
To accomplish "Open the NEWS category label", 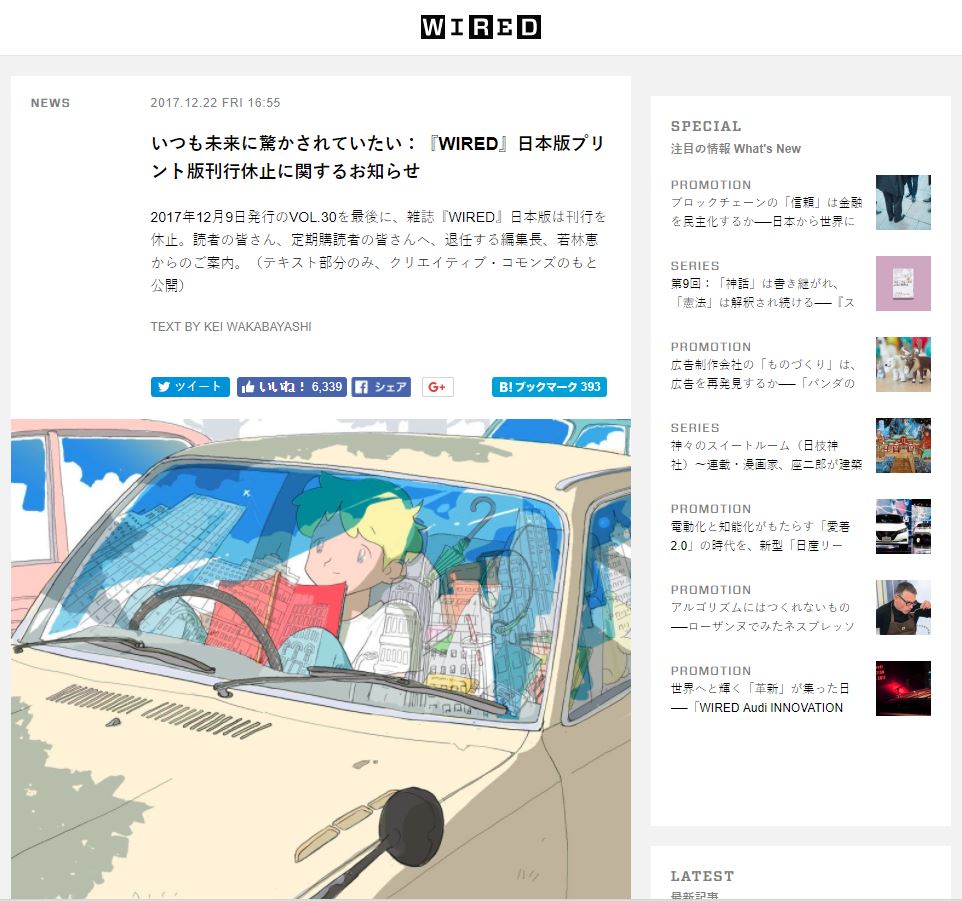I will click(x=50, y=103).
